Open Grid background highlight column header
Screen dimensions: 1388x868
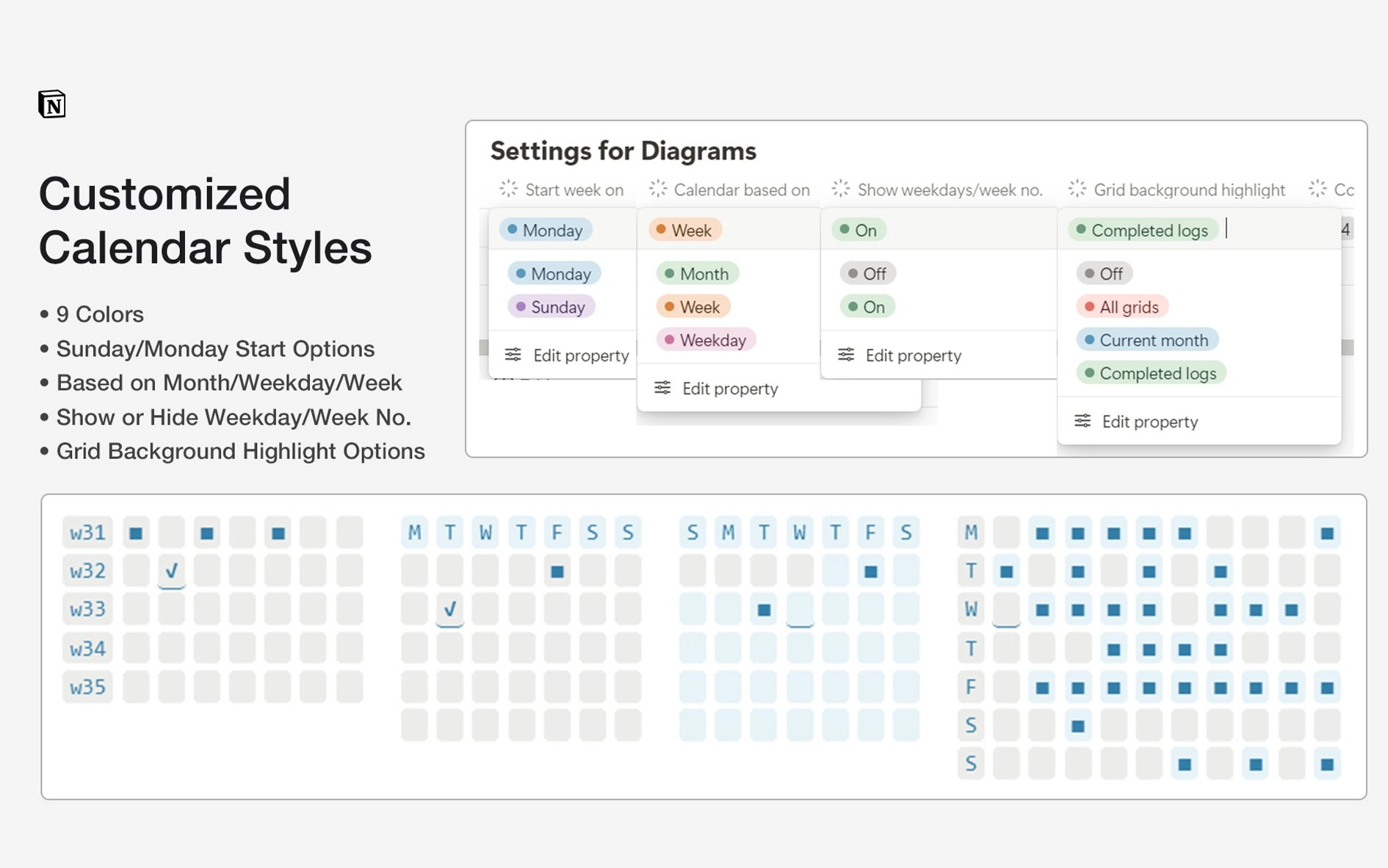tap(1177, 189)
